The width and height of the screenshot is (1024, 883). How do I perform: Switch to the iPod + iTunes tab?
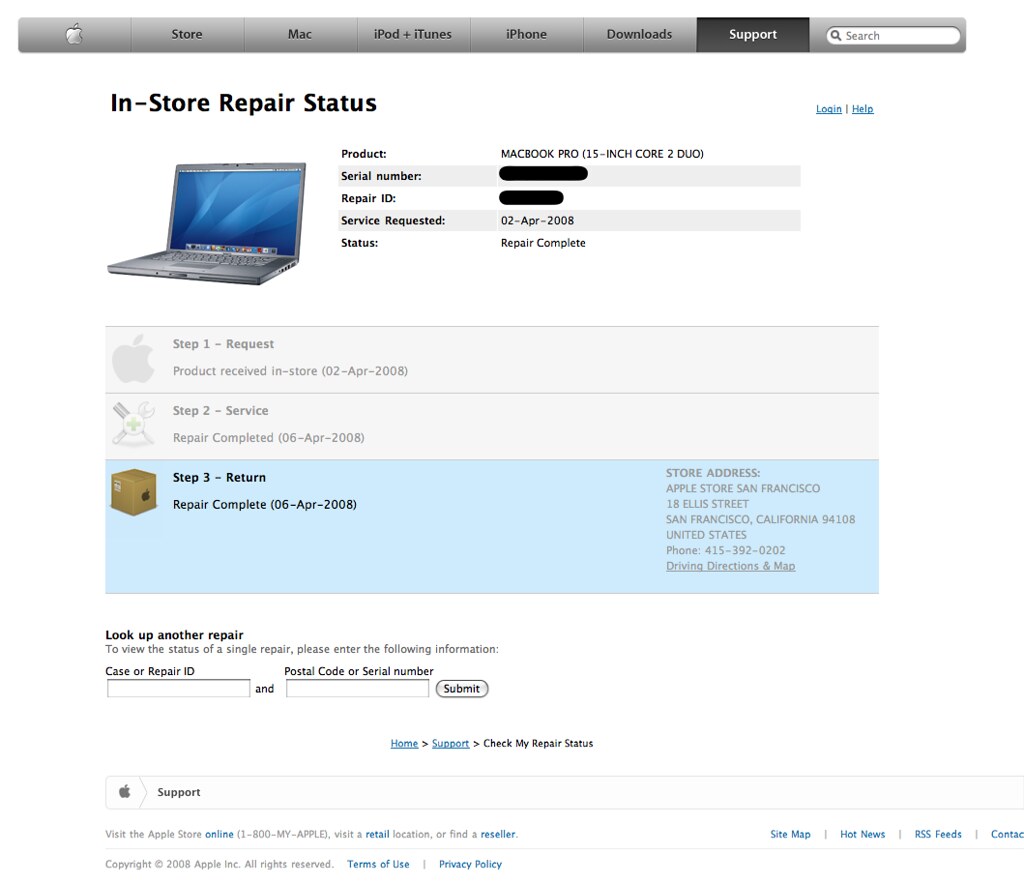point(413,33)
